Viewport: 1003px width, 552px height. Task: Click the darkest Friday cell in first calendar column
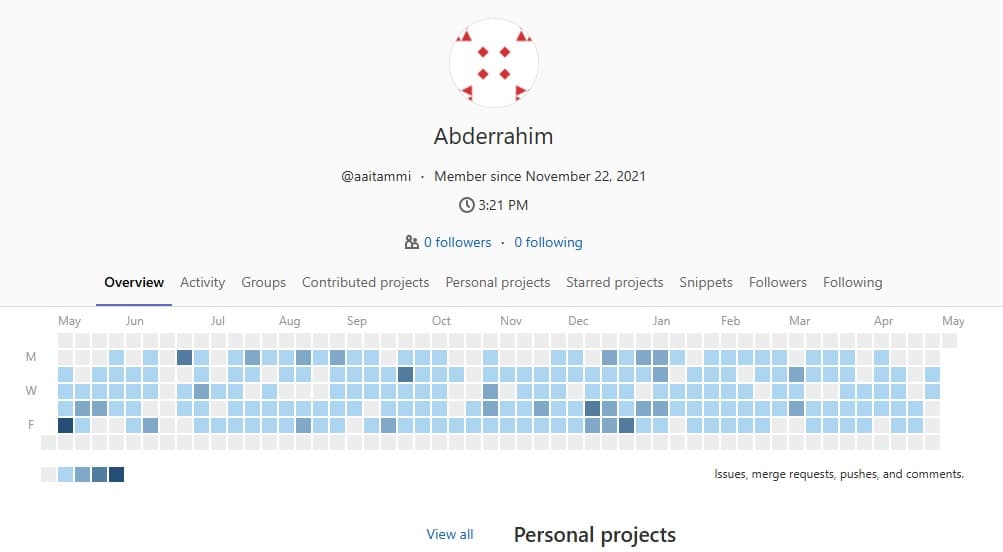(x=66, y=425)
